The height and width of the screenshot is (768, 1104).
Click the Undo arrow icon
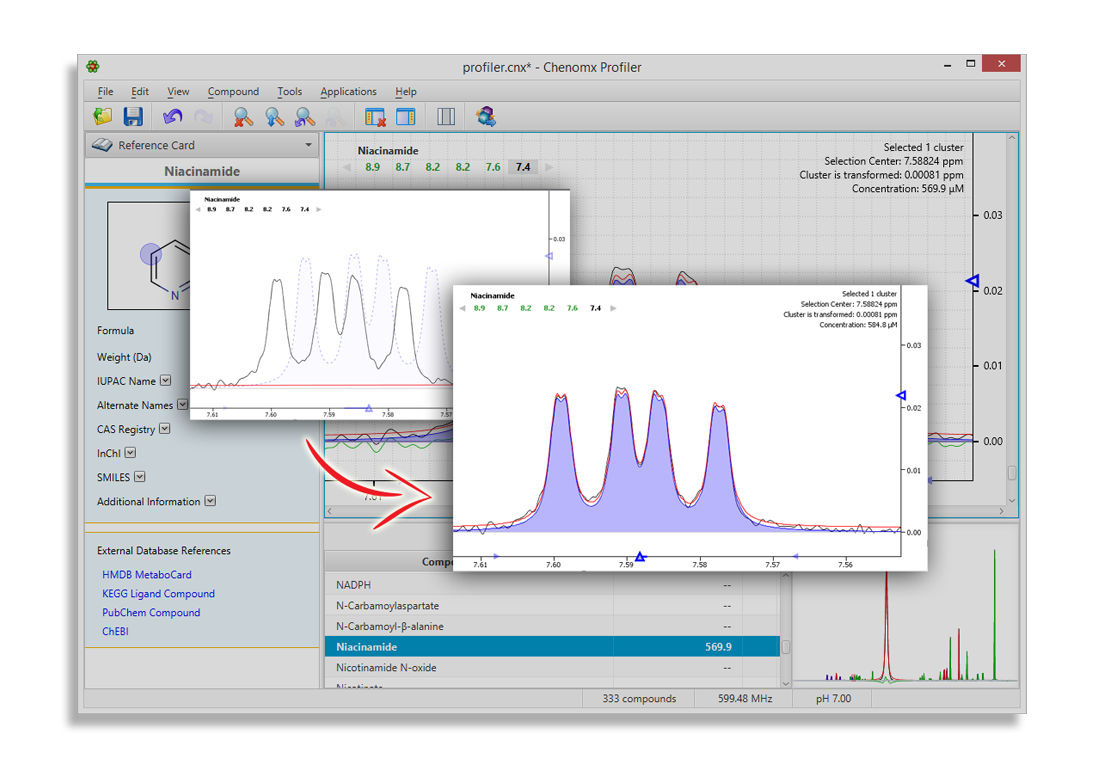(x=173, y=117)
